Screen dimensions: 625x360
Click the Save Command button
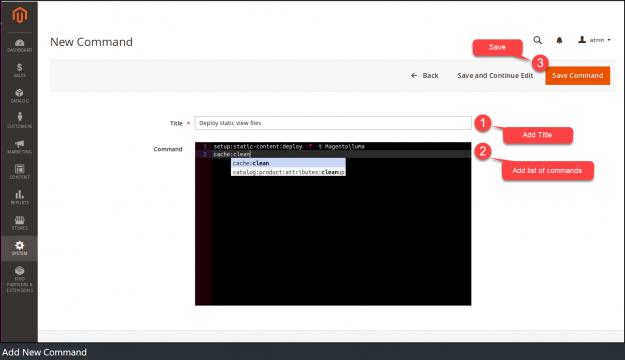point(578,75)
